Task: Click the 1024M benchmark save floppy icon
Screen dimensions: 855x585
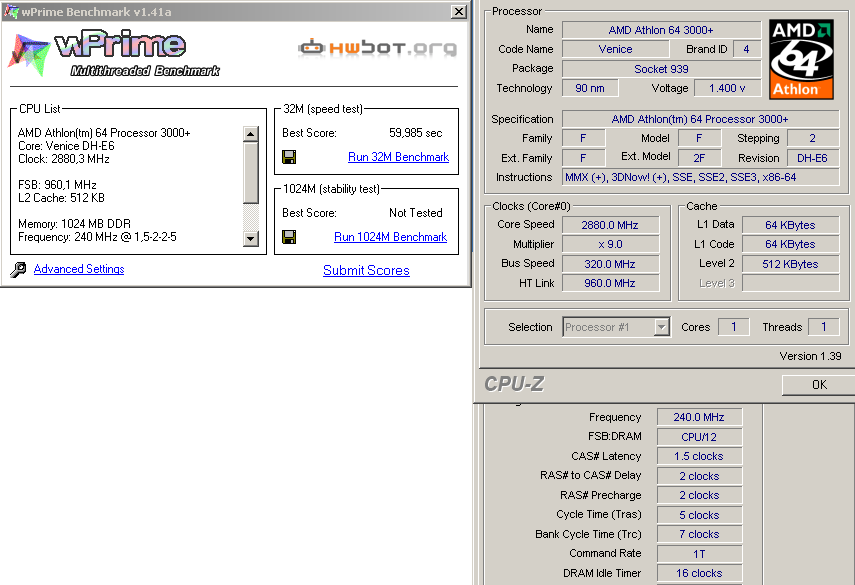Action: coord(289,237)
